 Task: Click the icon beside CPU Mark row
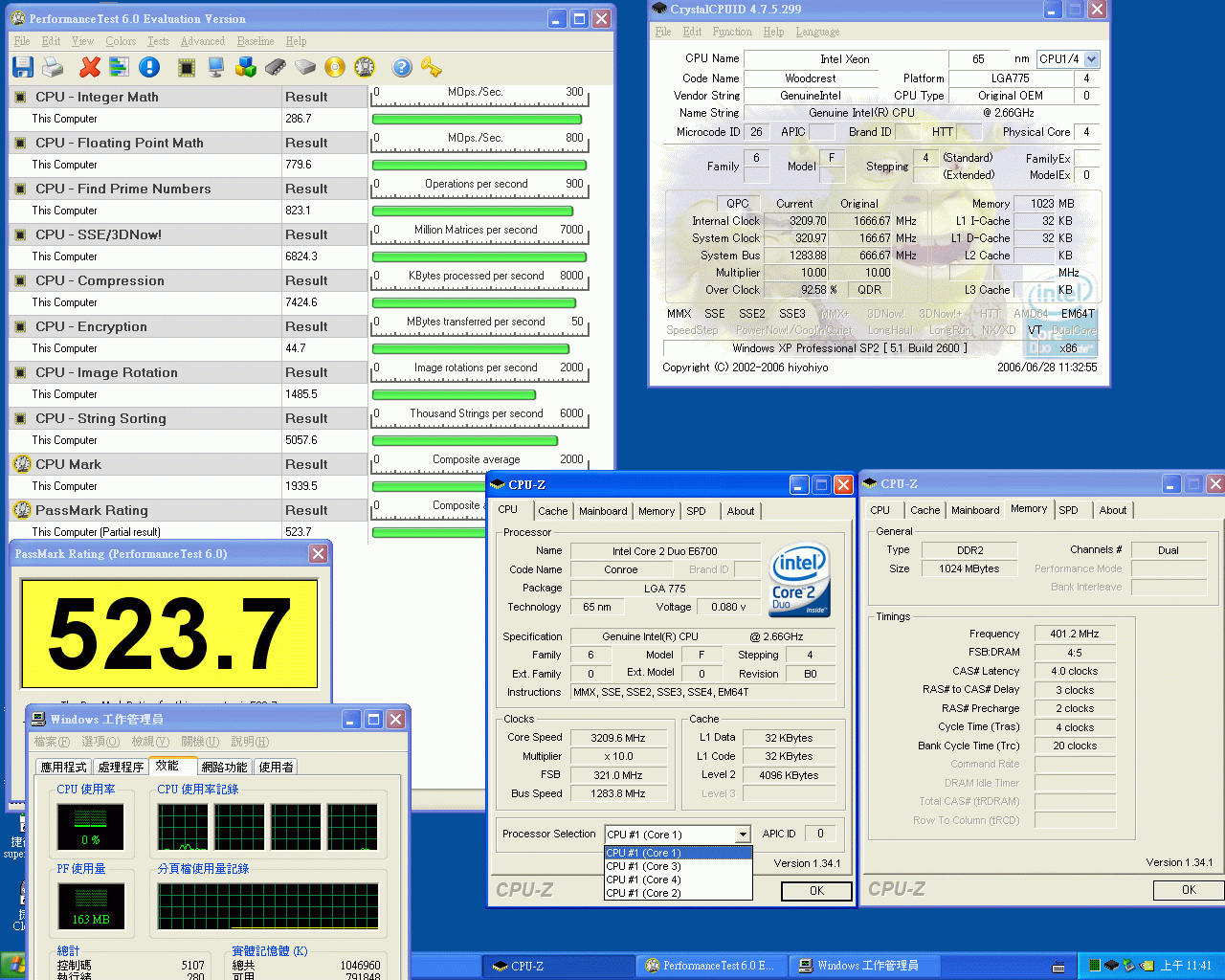click(x=22, y=464)
